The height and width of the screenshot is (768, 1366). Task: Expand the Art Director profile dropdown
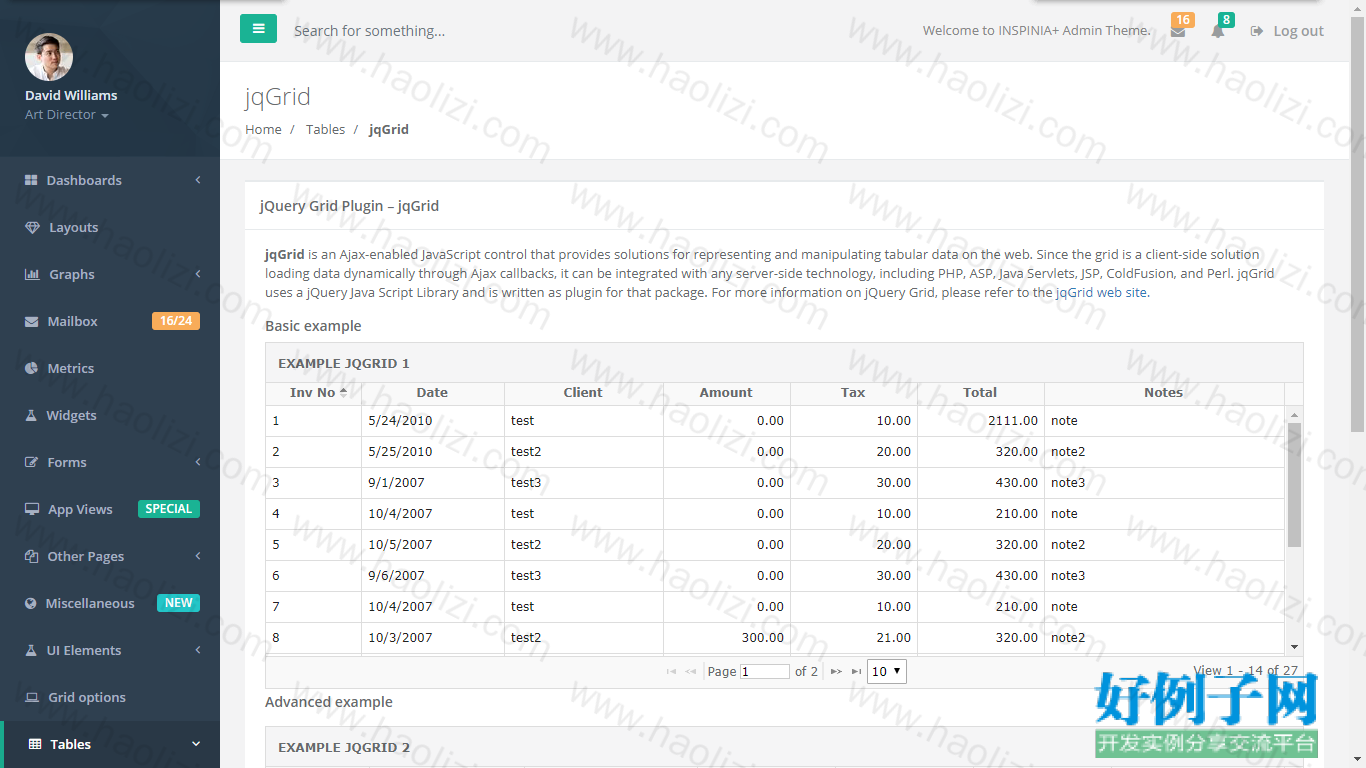pyautogui.click(x=66, y=115)
